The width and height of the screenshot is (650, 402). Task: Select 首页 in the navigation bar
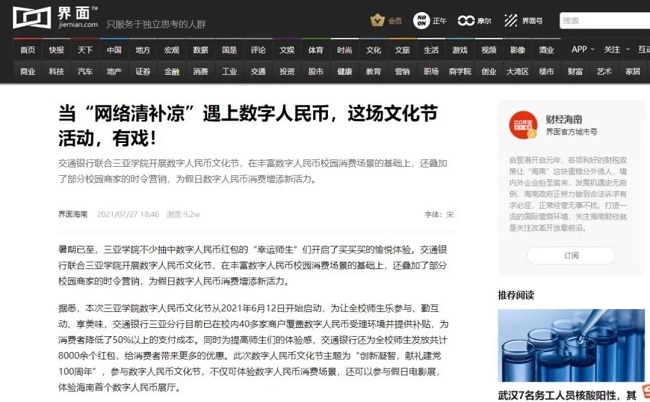coord(28,50)
